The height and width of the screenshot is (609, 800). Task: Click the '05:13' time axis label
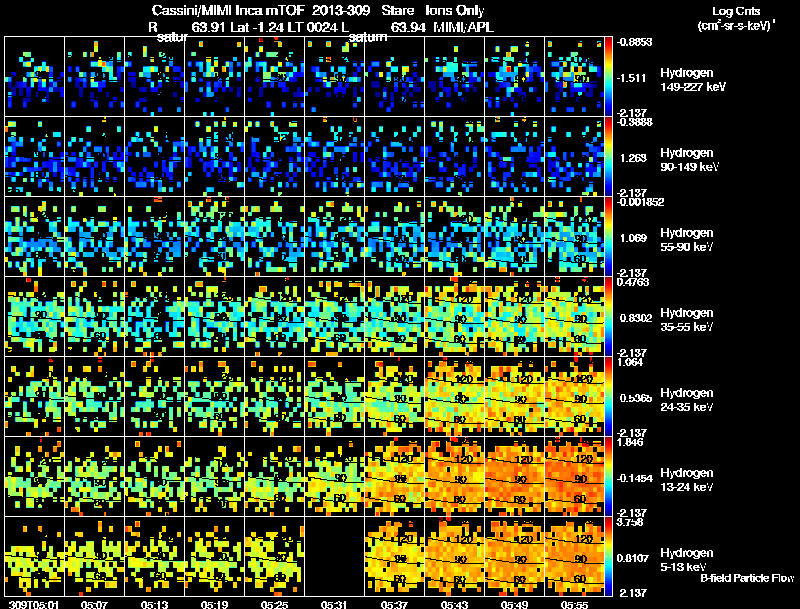coord(155,605)
